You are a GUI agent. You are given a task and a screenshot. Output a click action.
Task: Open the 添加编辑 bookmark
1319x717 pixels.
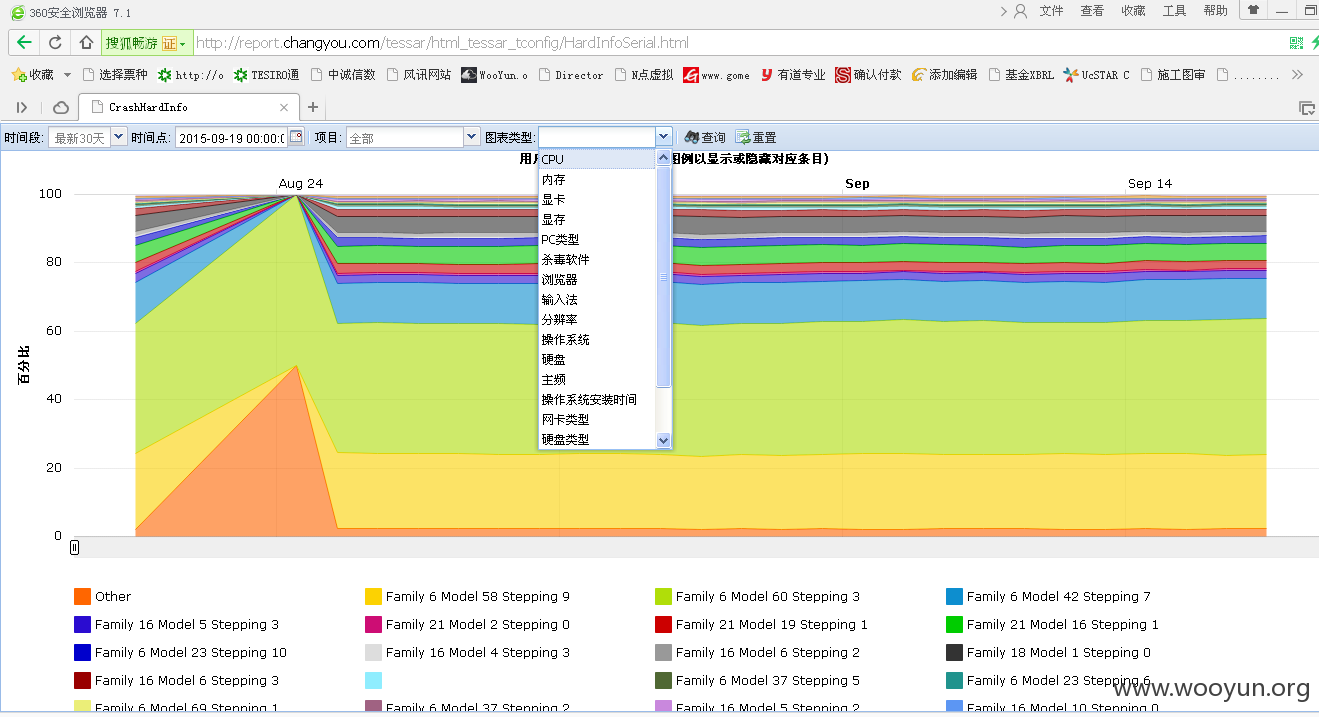pyautogui.click(x=944, y=74)
